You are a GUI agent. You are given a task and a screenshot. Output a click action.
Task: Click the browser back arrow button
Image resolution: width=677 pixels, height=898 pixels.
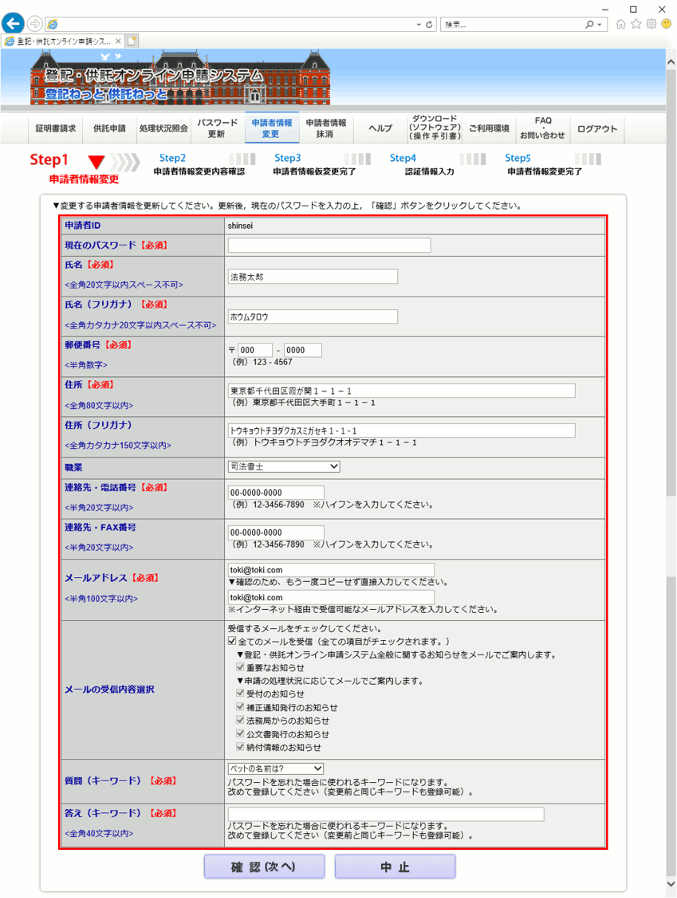click(13, 23)
